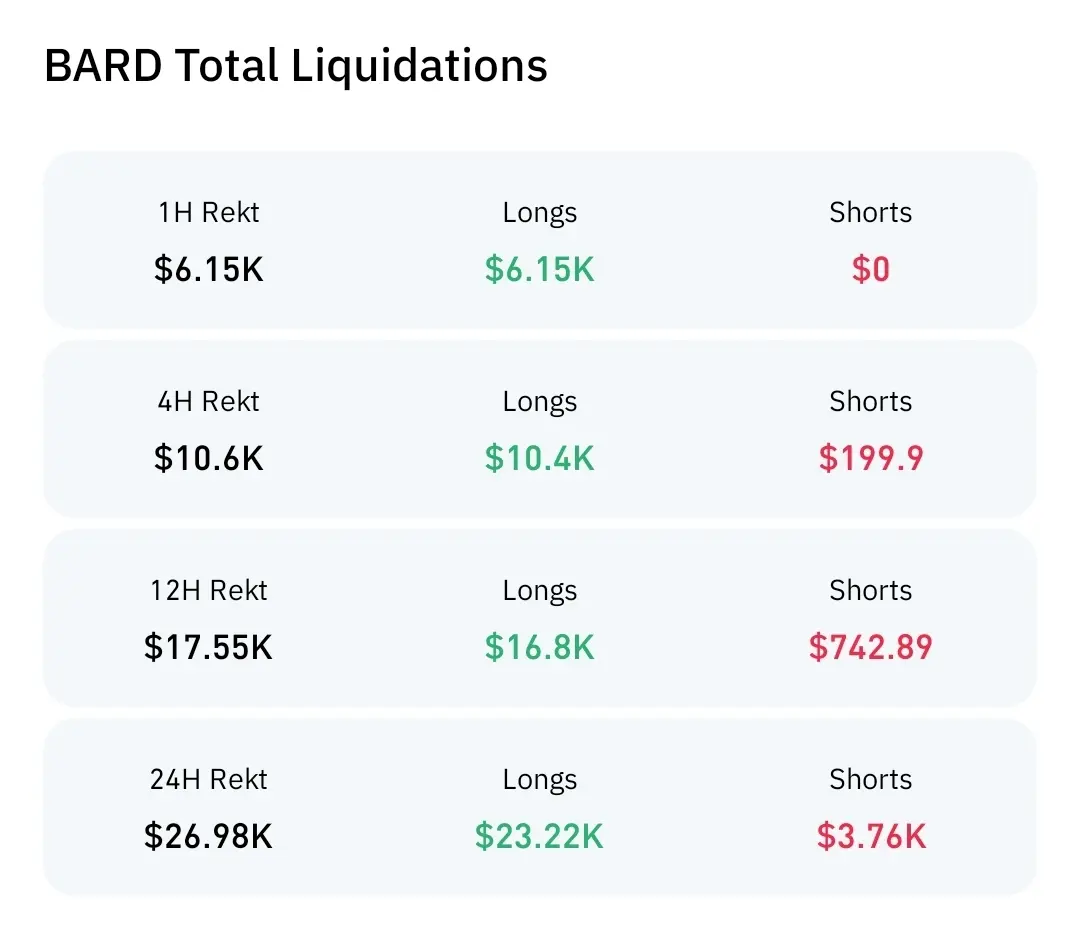The height and width of the screenshot is (933, 1080).
Task: Click the 24H Rekt total $26.98K
Action: pyautogui.click(x=209, y=836)
